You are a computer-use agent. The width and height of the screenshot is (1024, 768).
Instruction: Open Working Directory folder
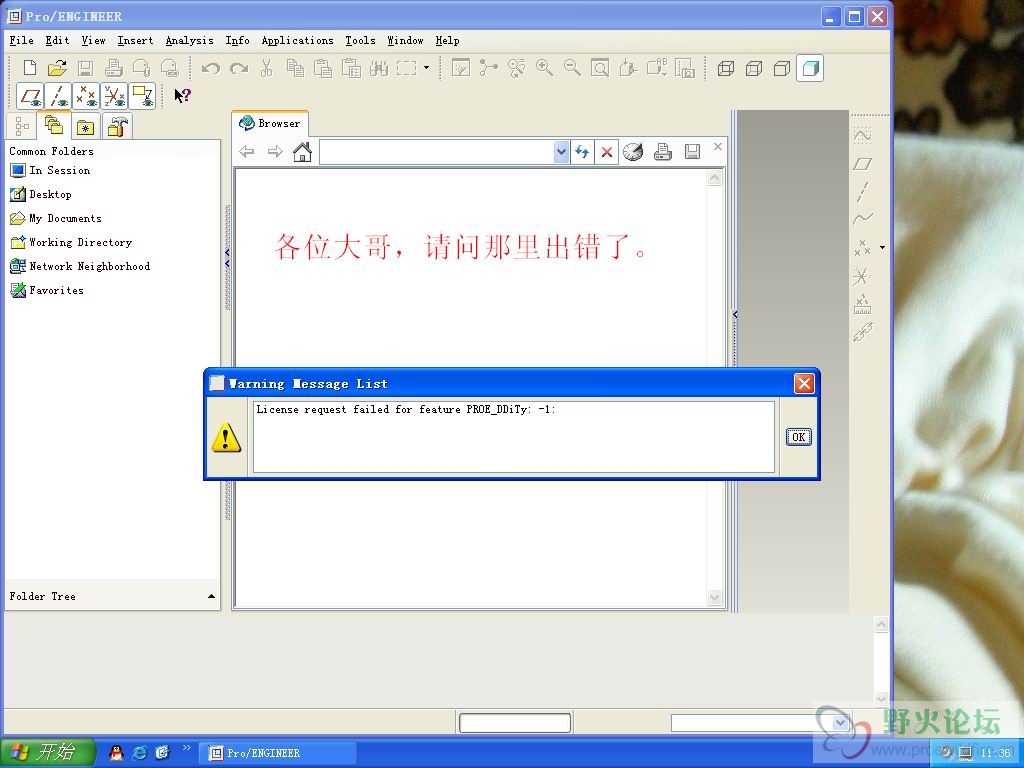[71, 242]
